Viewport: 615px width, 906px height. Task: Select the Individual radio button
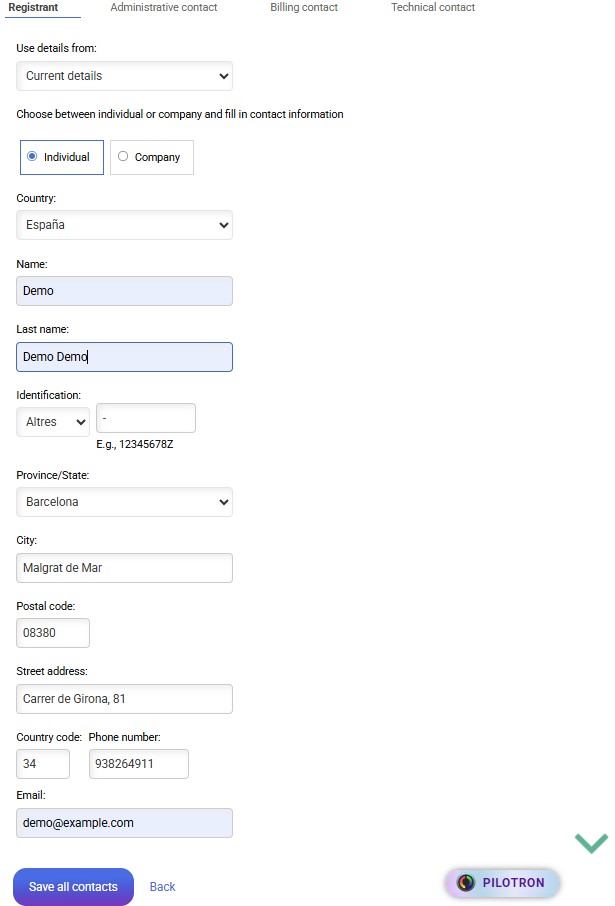(33, 157)
